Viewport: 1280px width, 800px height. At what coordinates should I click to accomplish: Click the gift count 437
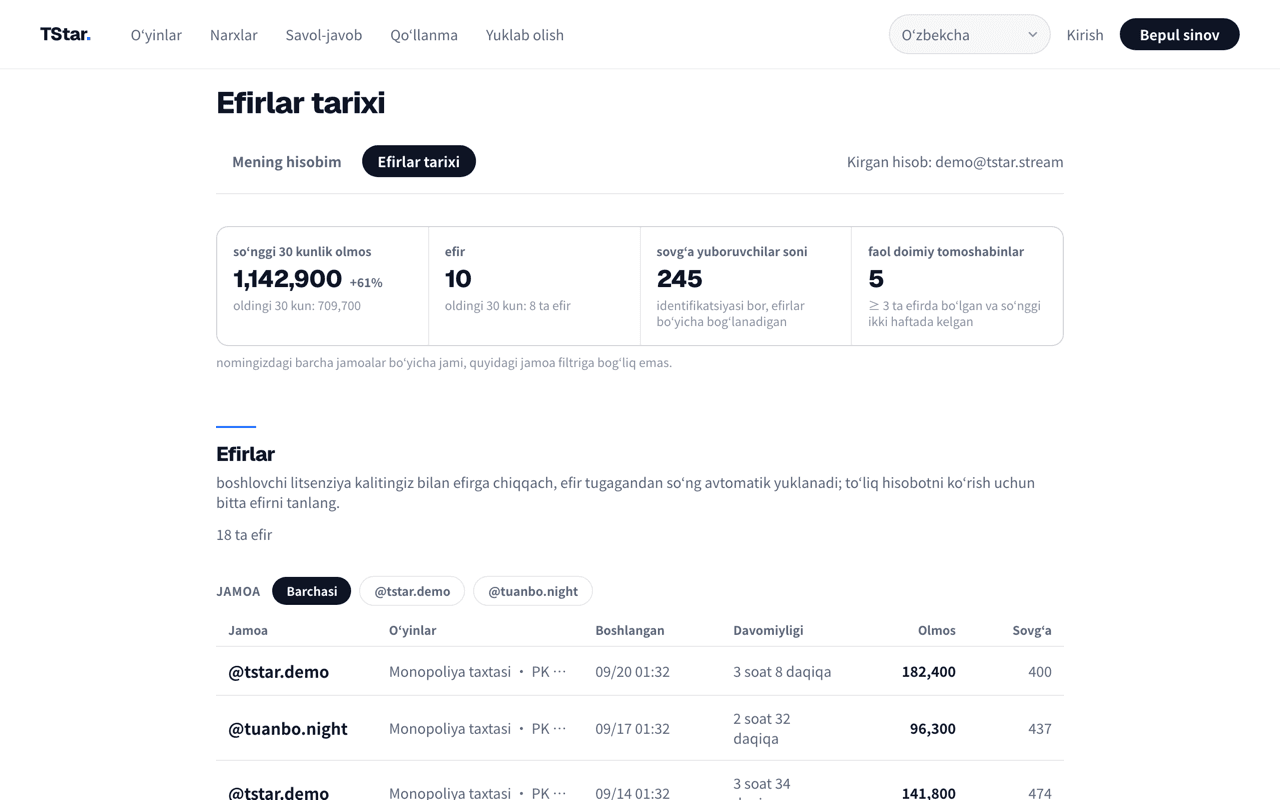coord(1040,729)
